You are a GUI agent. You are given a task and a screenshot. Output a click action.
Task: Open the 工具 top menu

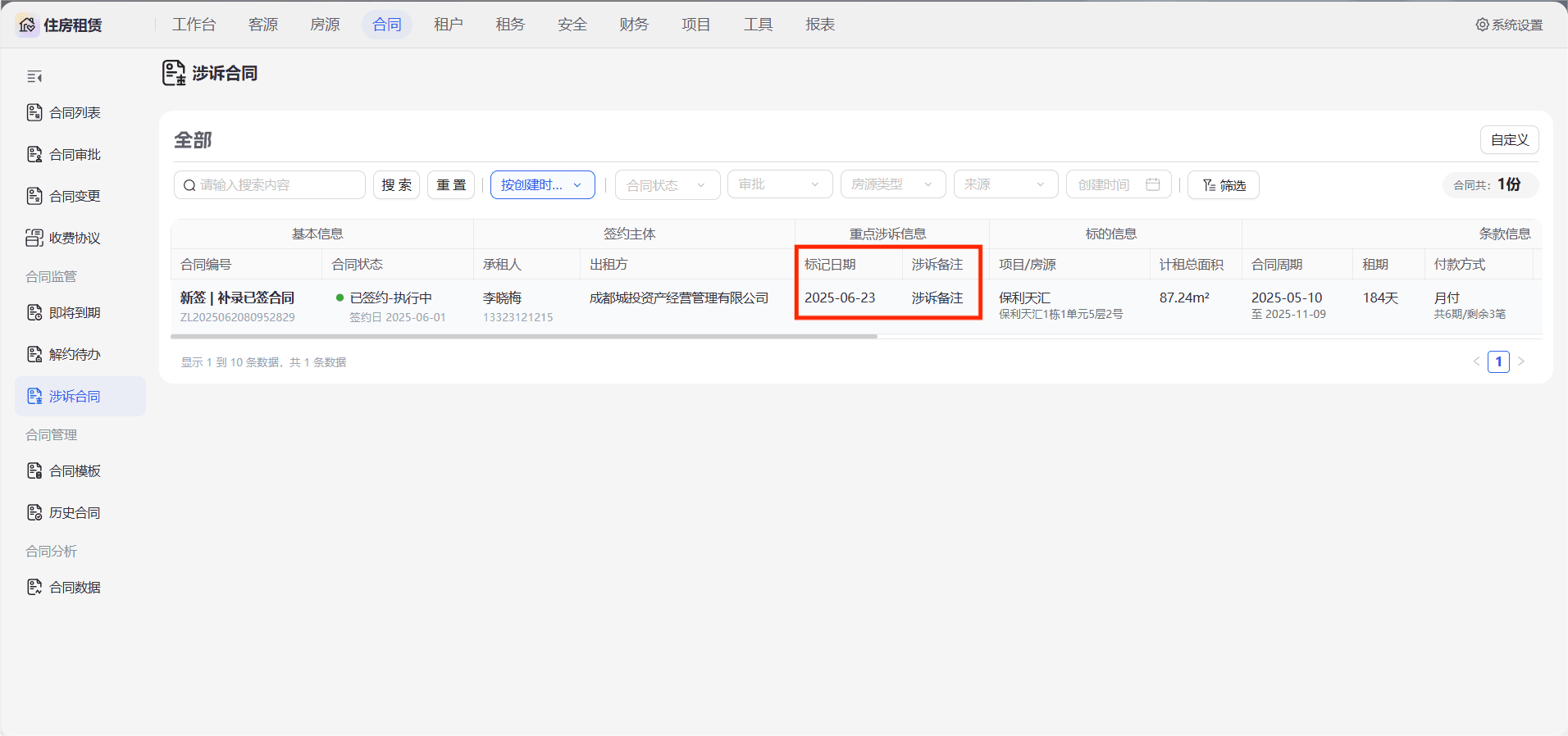coord(758,25)
